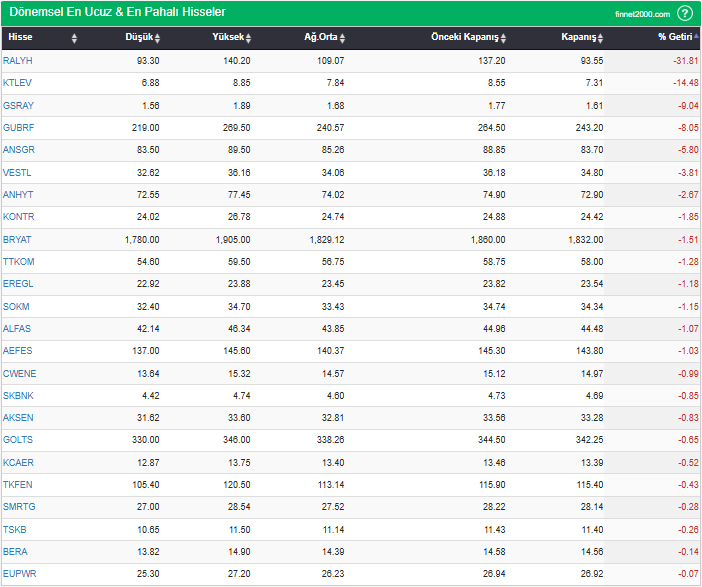This screenshot has height=587, width=702.
Task: Open the help question mark icon
Action: (685, 13)
